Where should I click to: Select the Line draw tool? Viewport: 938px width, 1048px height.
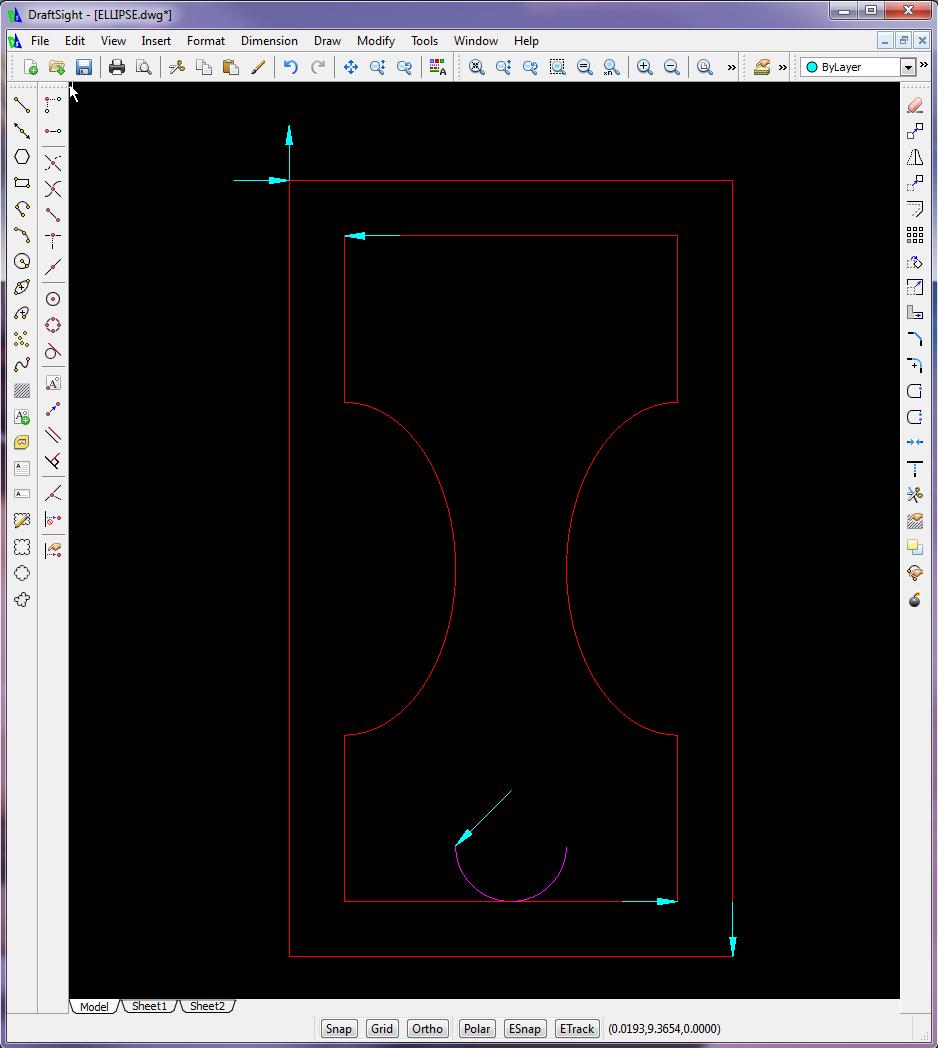tap(22, 105)
